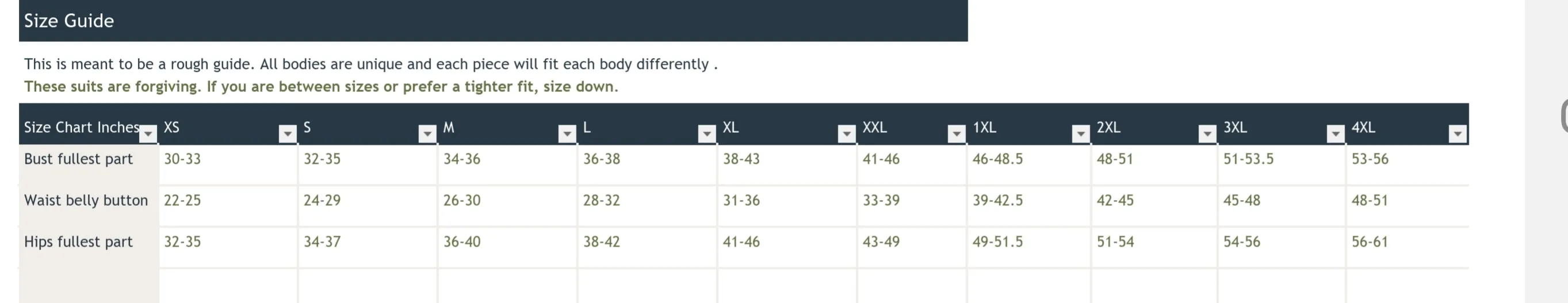Click the 4XL column filter arrow
The image size is (1568, 303).
(x=1457, y=134)
